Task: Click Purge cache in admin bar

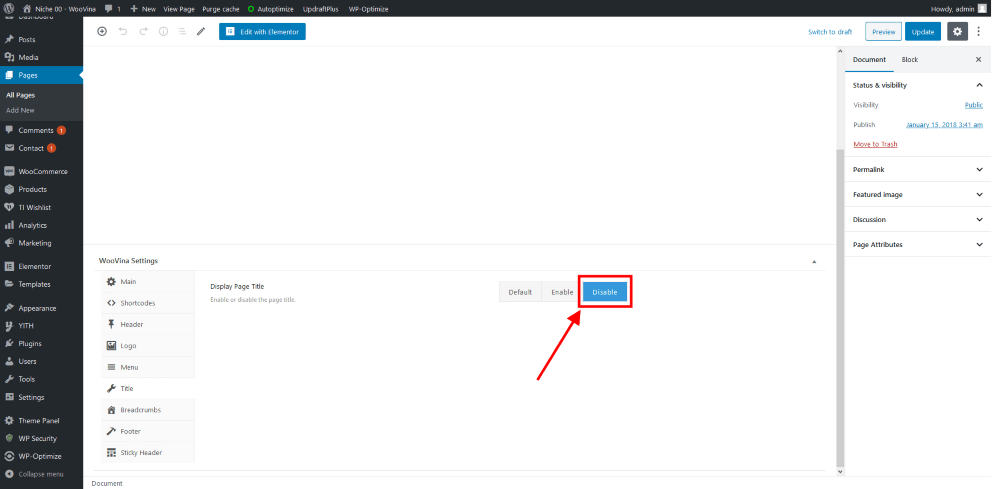Action: click(221, 9)
